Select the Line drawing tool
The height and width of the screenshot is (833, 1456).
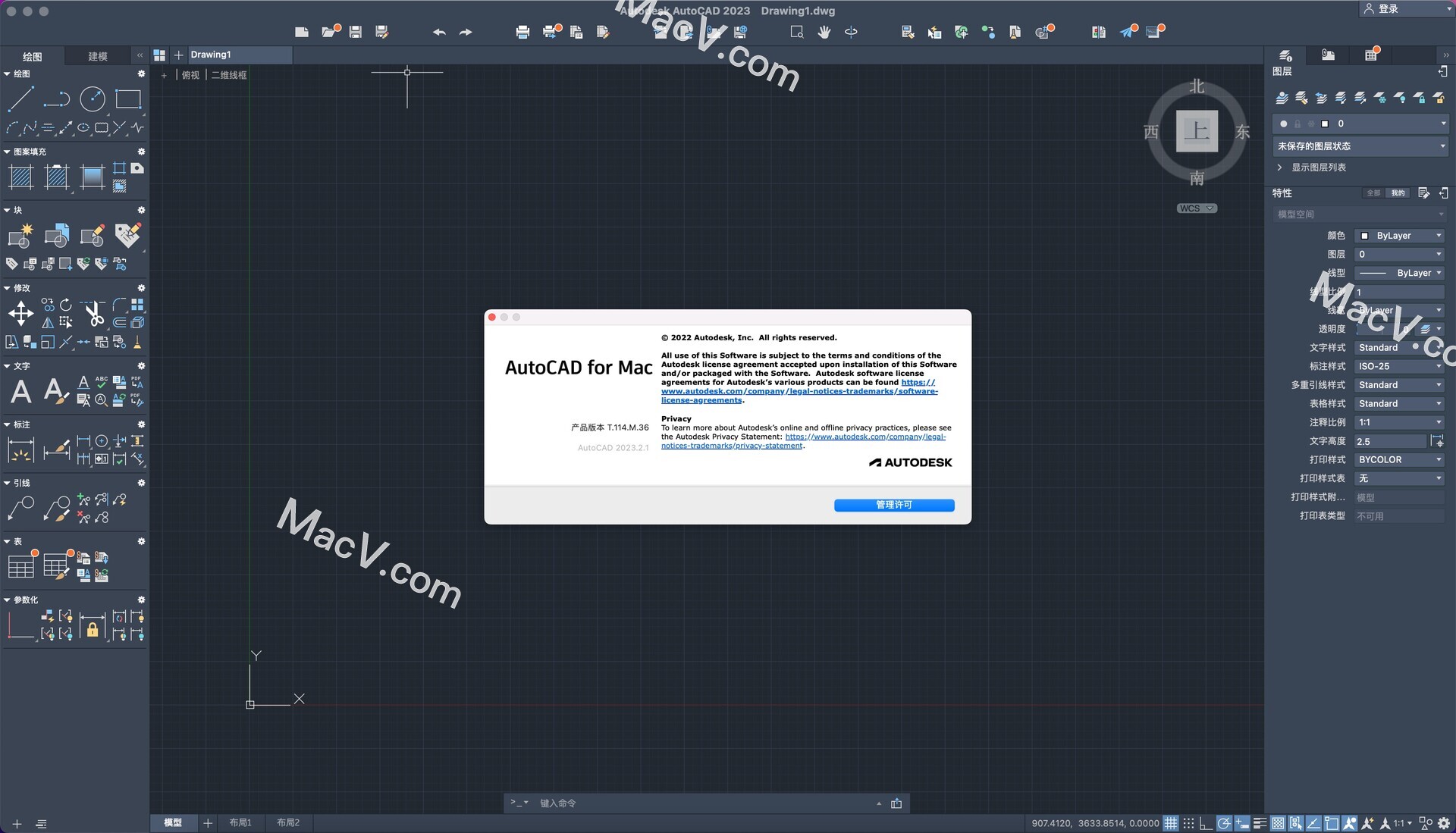20,99
